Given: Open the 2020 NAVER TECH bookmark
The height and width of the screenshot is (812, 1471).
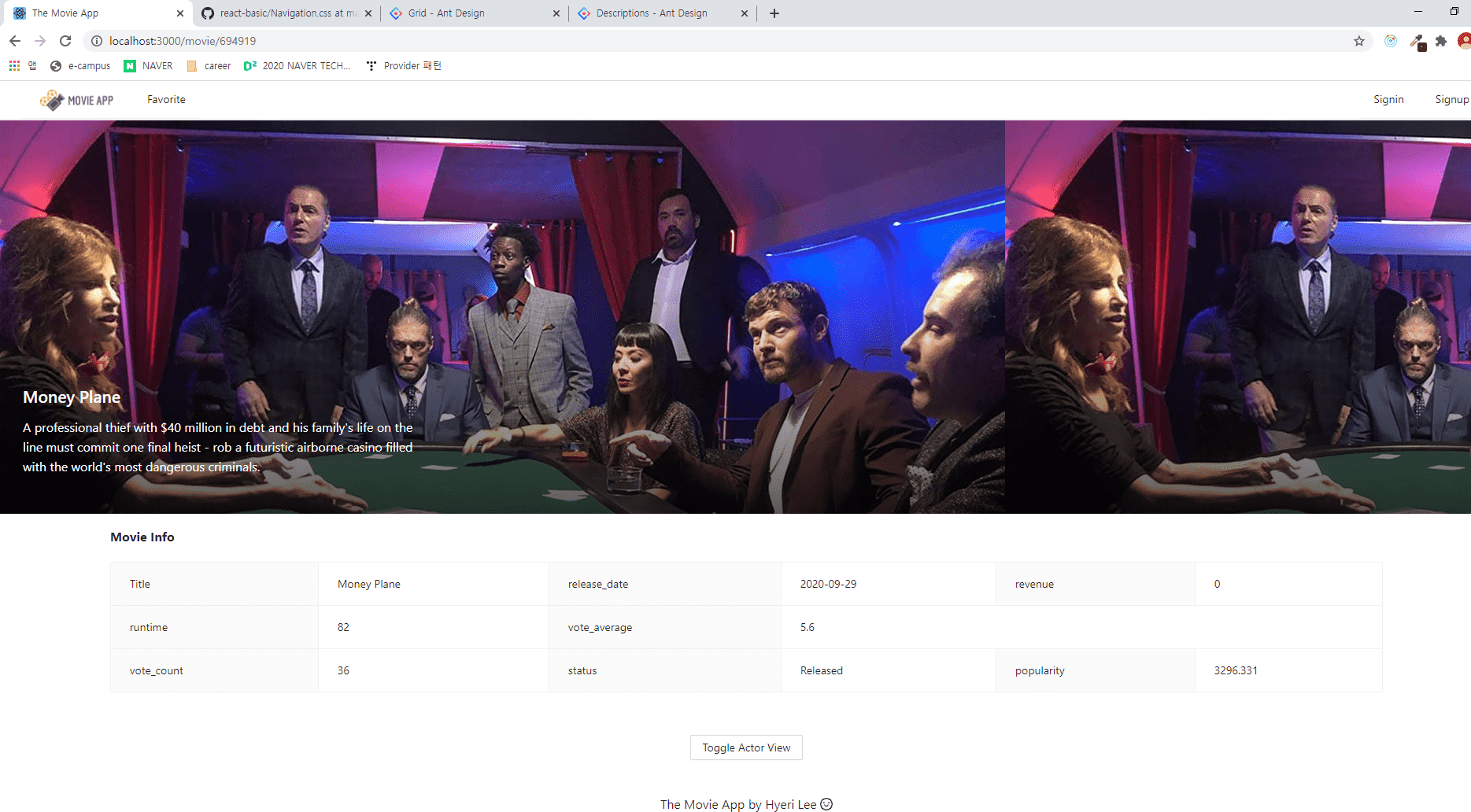Looking at the screenshot, I should [x=298, y=66].
